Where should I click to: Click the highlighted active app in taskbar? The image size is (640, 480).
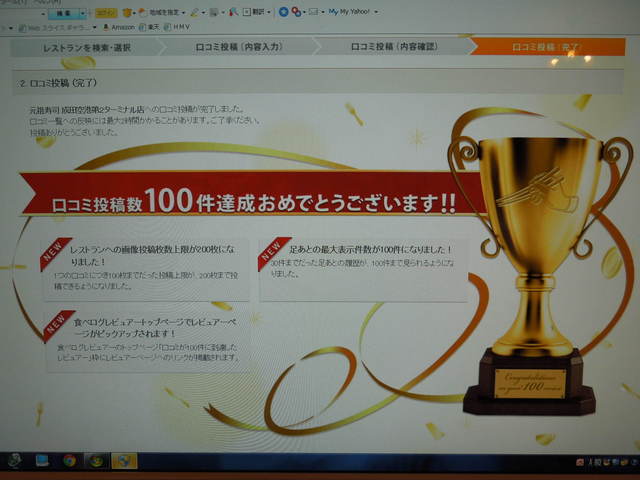tap(124, 461)
